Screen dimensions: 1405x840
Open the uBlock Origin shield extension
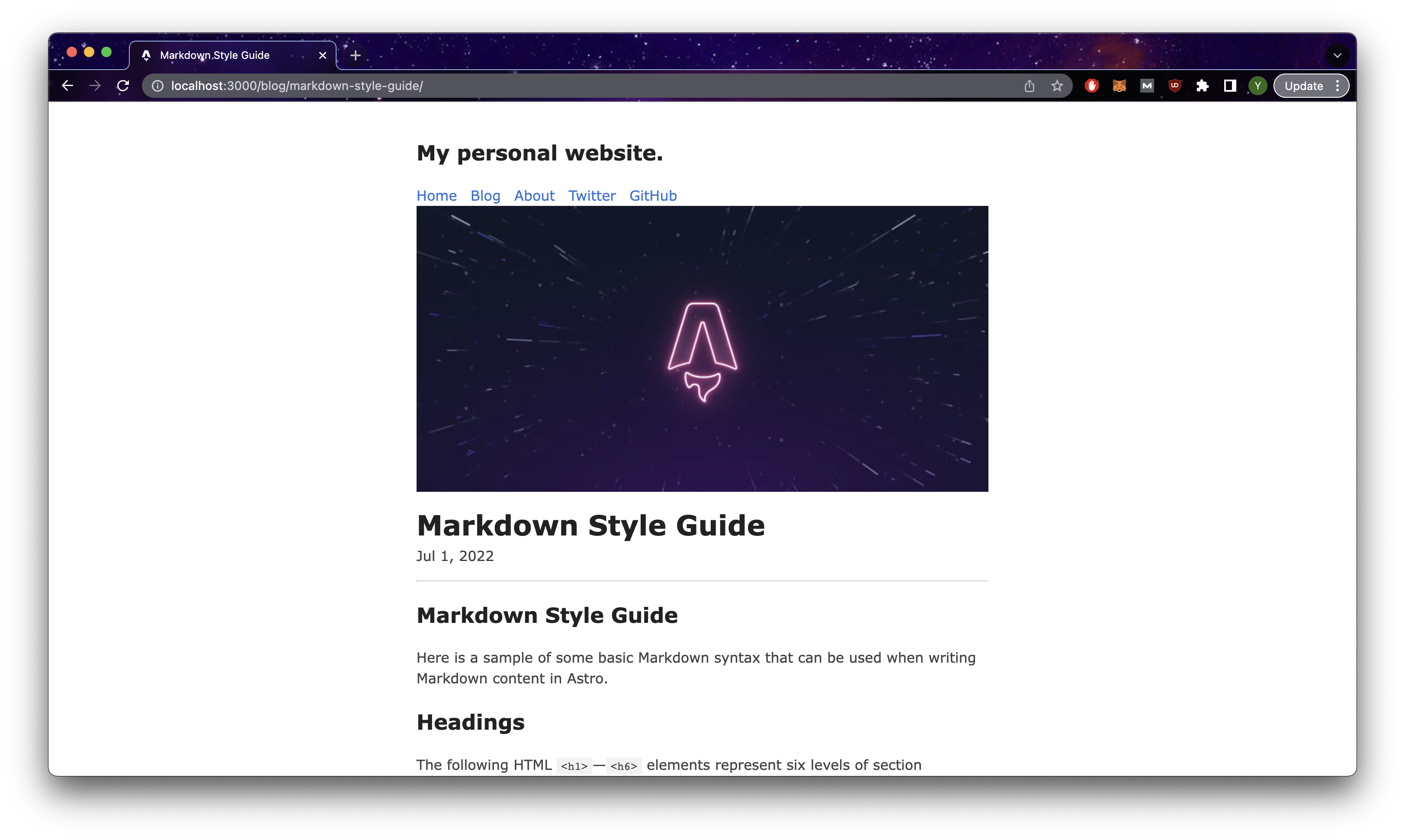tap(1174, 86)
